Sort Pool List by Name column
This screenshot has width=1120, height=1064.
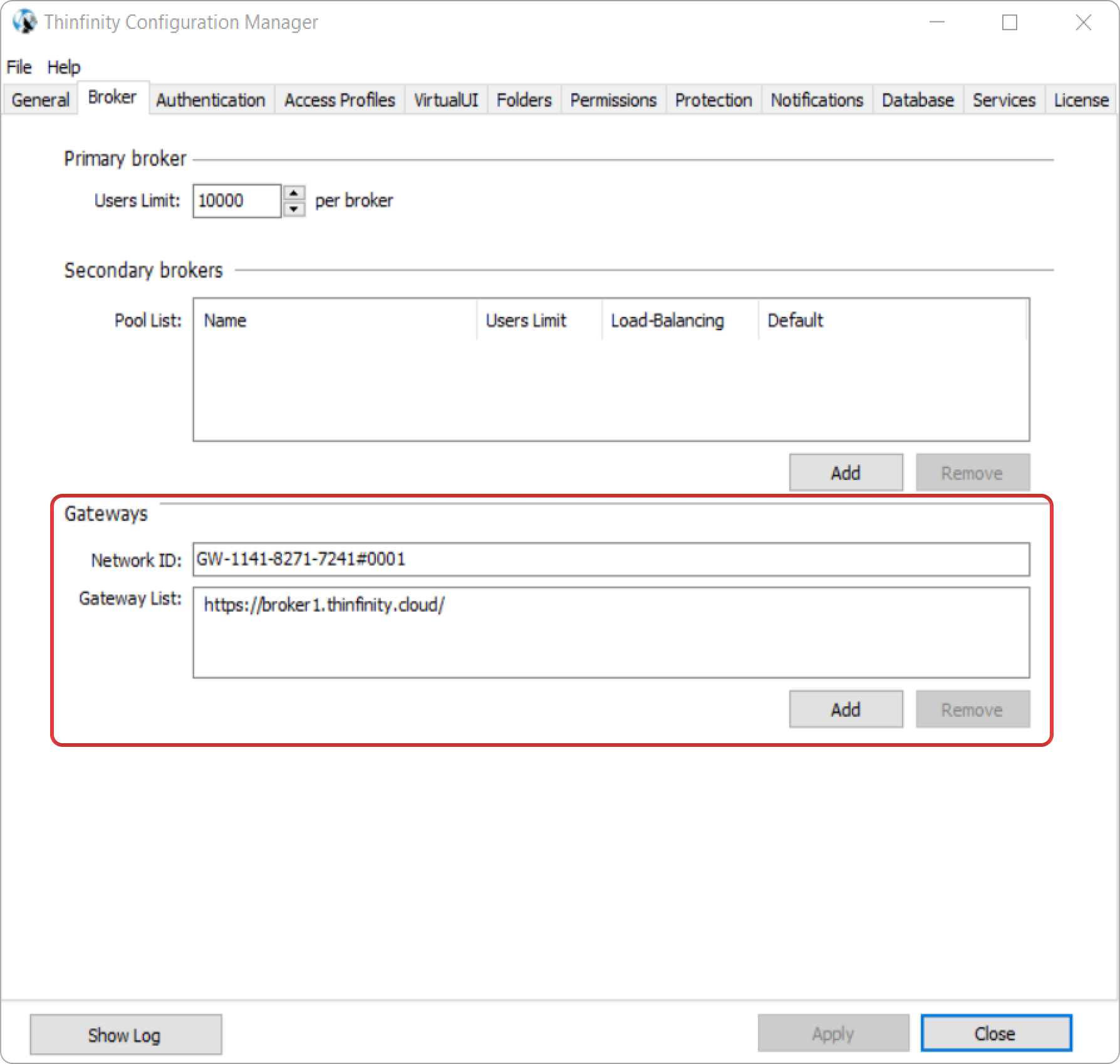(335, 320)
